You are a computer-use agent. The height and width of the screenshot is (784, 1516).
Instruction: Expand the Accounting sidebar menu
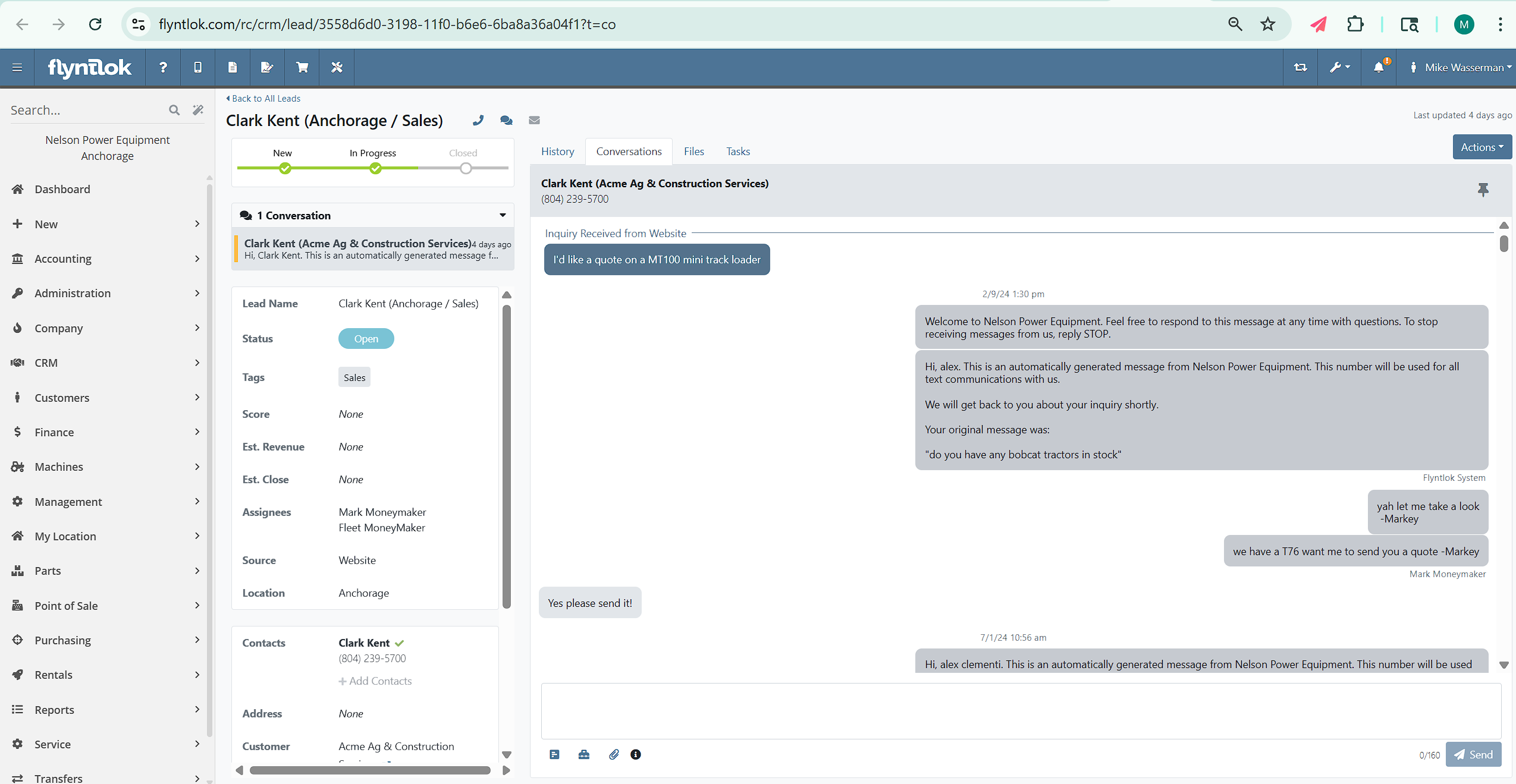(x=107, y=259)
